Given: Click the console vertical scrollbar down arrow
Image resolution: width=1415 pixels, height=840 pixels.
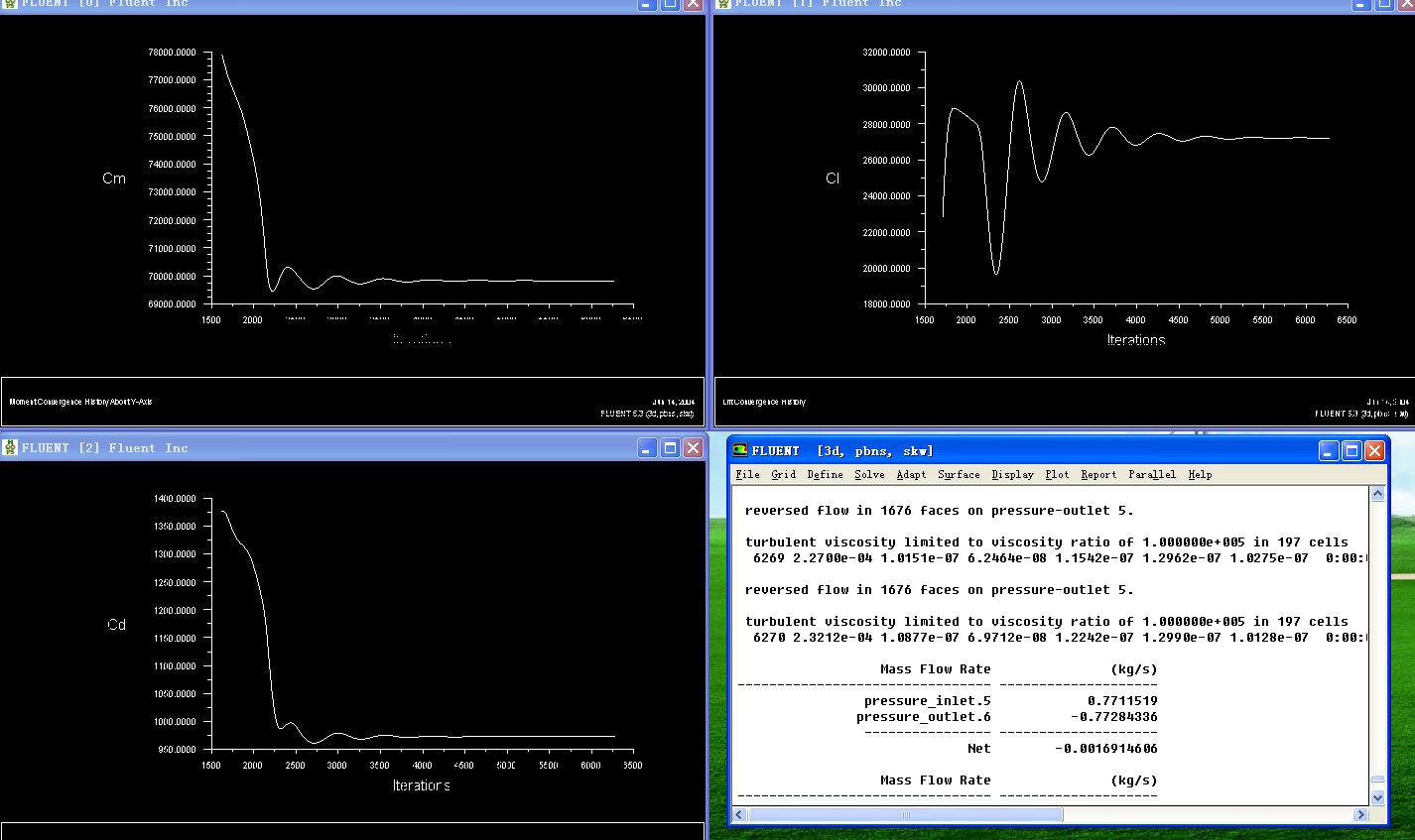Looking at the screenshot, I should click(x=1377, y=797).
